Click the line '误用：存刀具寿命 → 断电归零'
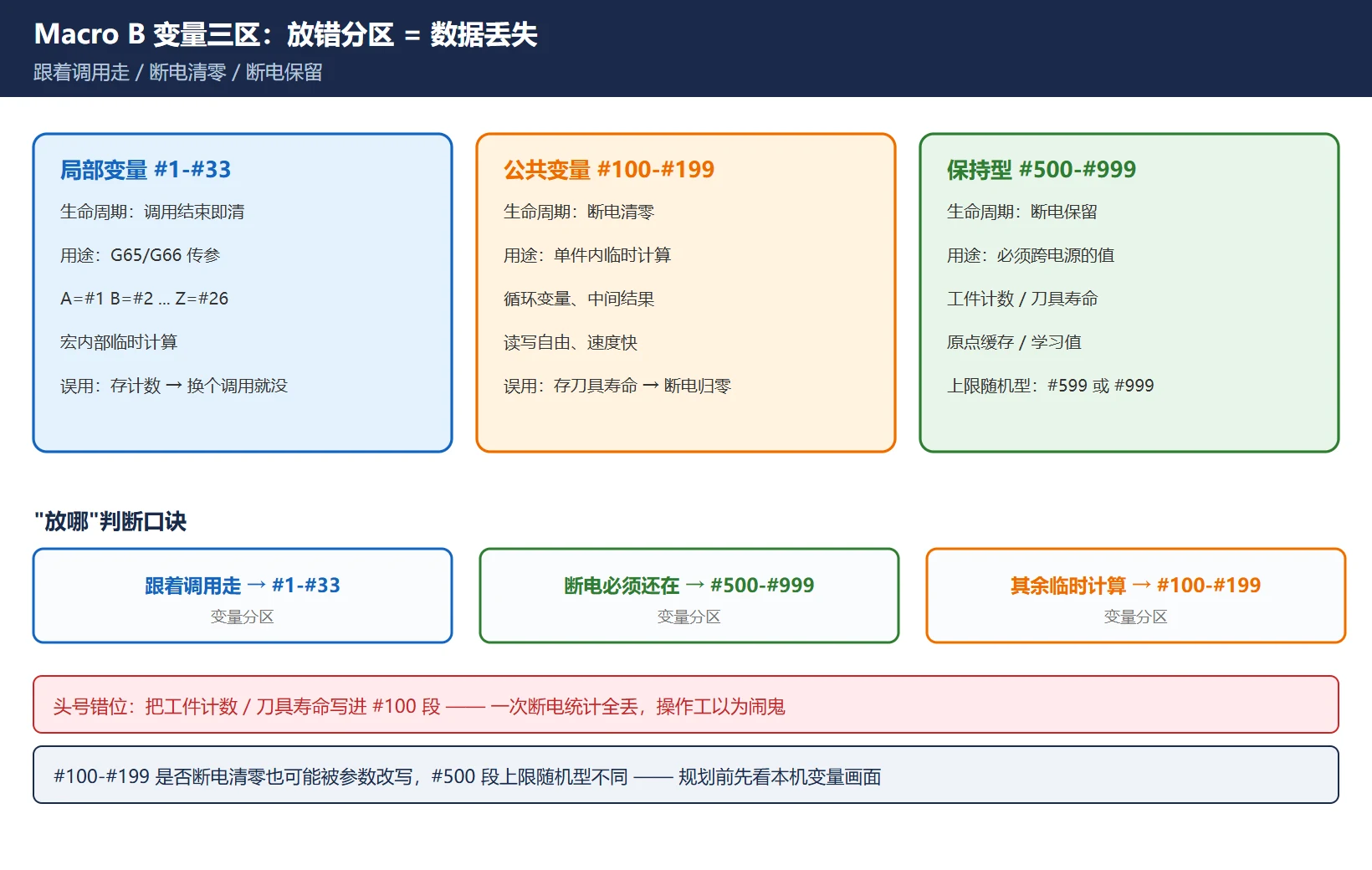 click(617, 386)
